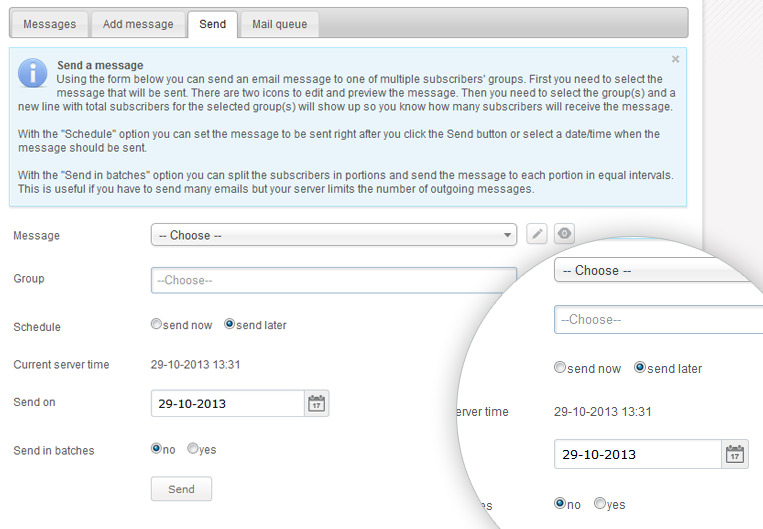Select send now in the magnified view
Screen dimensions: 763x529
coord(560,367)
